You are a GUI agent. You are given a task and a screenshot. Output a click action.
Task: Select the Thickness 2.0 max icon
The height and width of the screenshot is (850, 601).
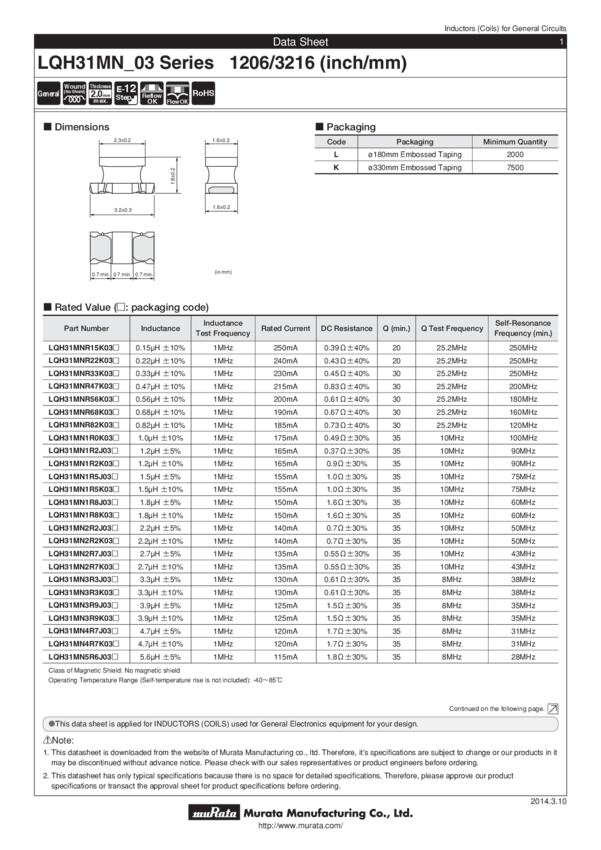tap(100, 93)
